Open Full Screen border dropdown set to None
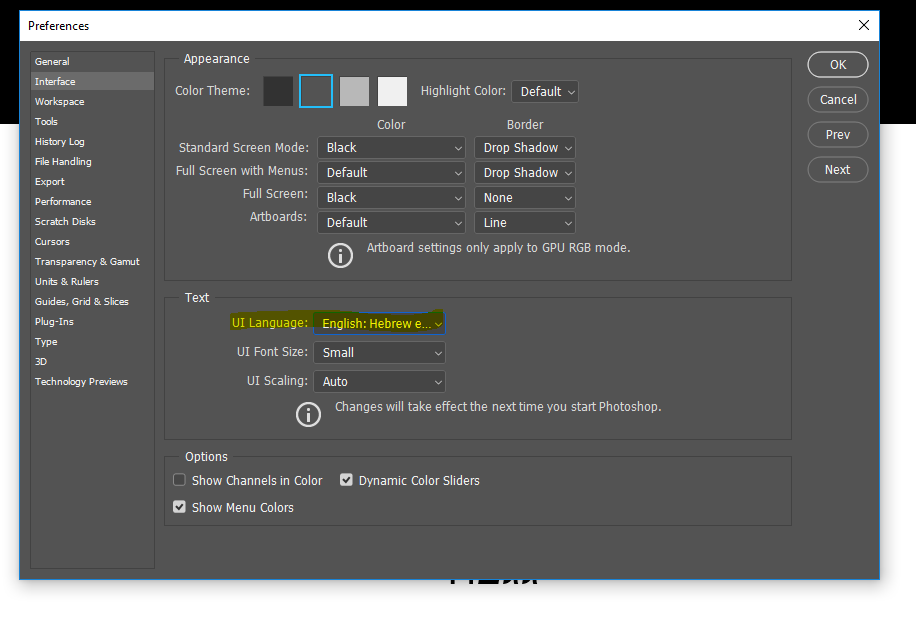This screenshot has height=629, width=916. [x=525, y=198]
